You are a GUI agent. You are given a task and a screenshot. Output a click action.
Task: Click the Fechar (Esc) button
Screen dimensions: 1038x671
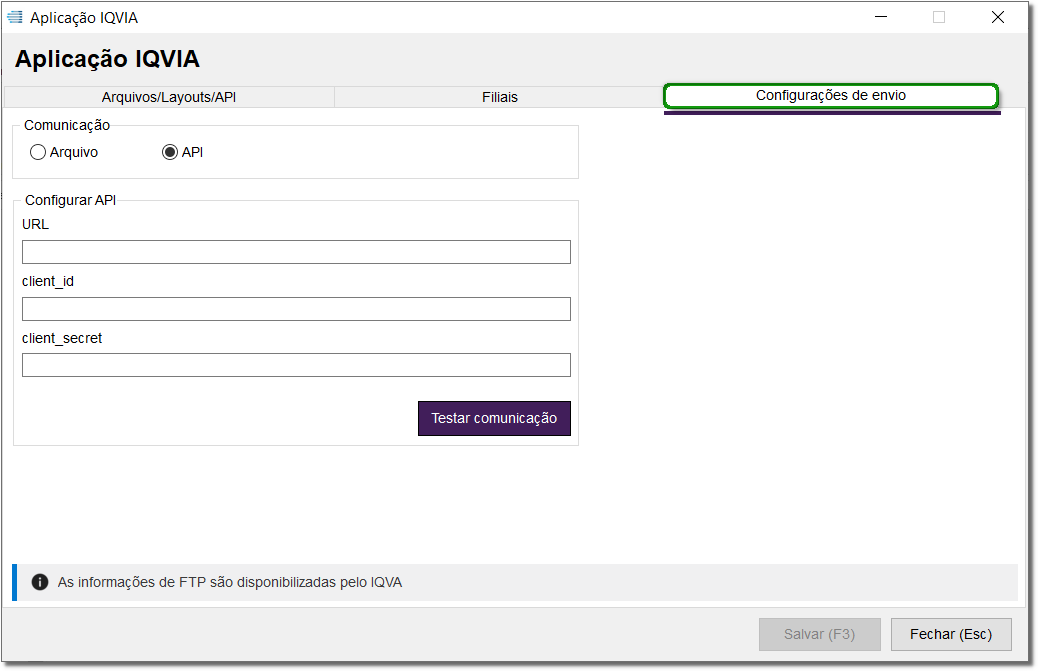pos(951,635)
